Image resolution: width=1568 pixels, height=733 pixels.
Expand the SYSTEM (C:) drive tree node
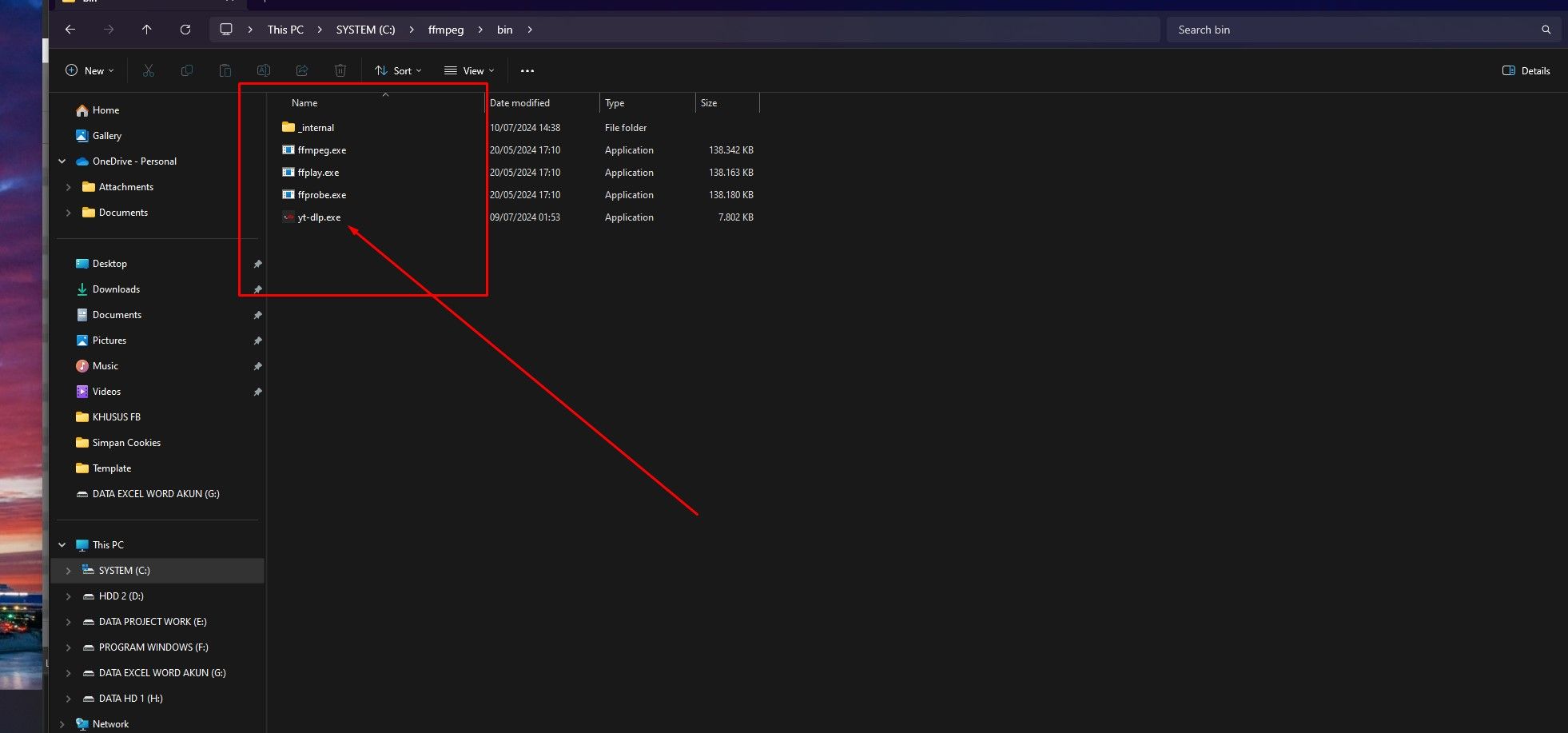point(68,571)
